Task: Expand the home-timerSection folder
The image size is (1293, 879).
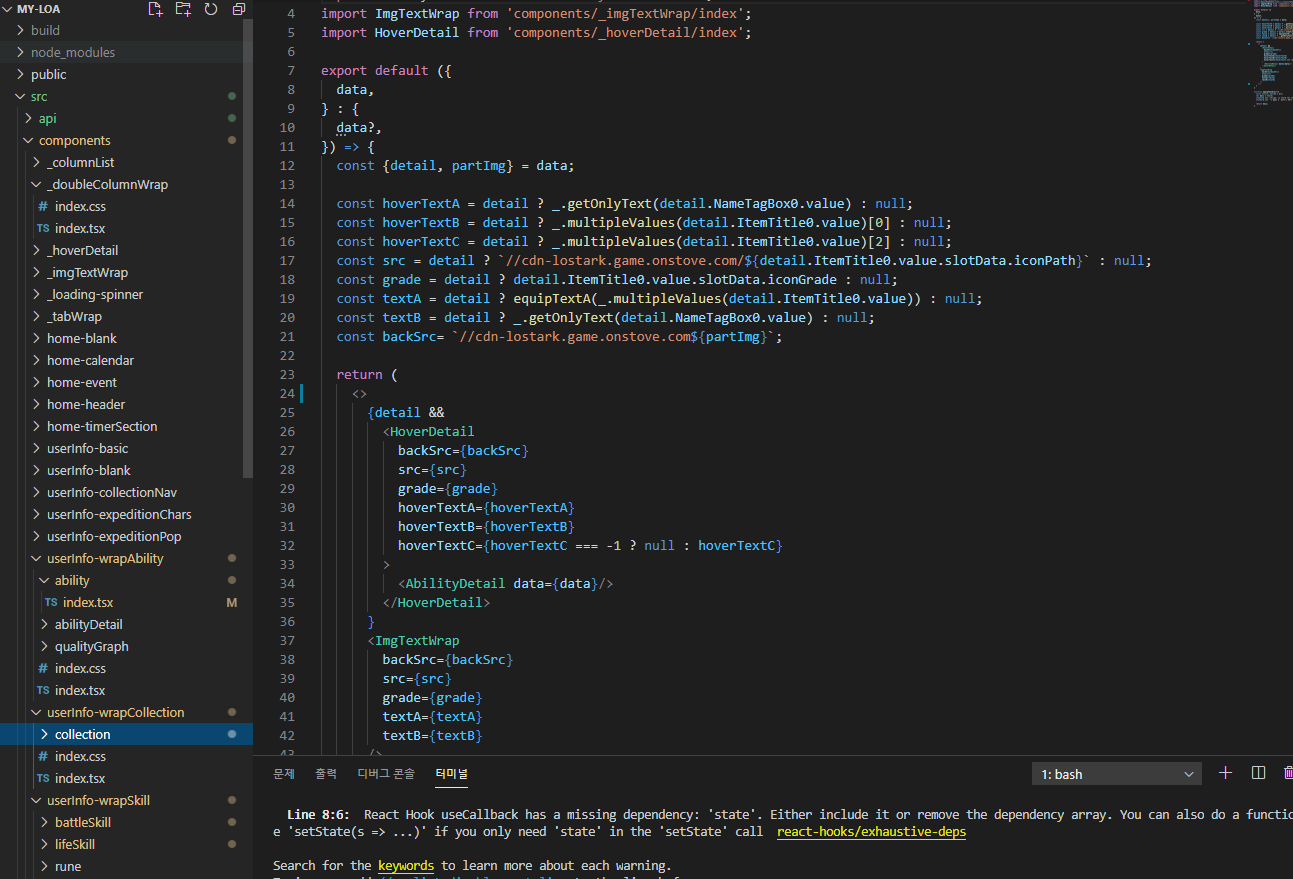Action: (124, 426)
